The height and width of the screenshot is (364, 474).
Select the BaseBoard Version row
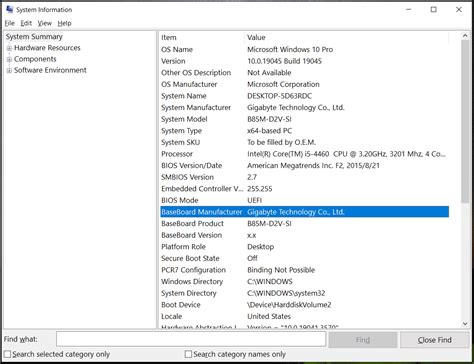(304, 235)
